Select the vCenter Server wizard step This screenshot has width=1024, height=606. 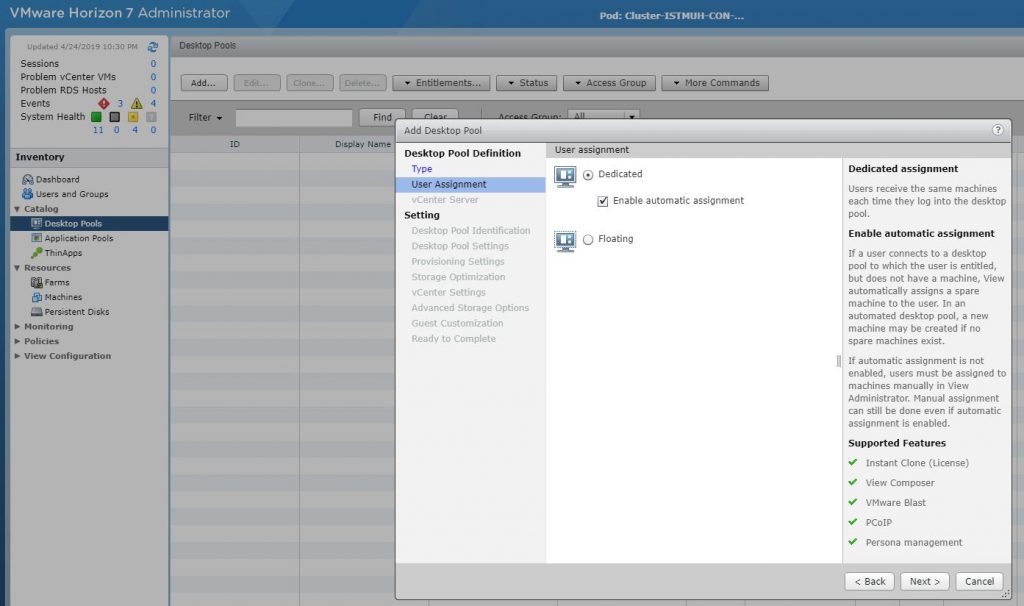pyautogui.click(x=445, y=200)
